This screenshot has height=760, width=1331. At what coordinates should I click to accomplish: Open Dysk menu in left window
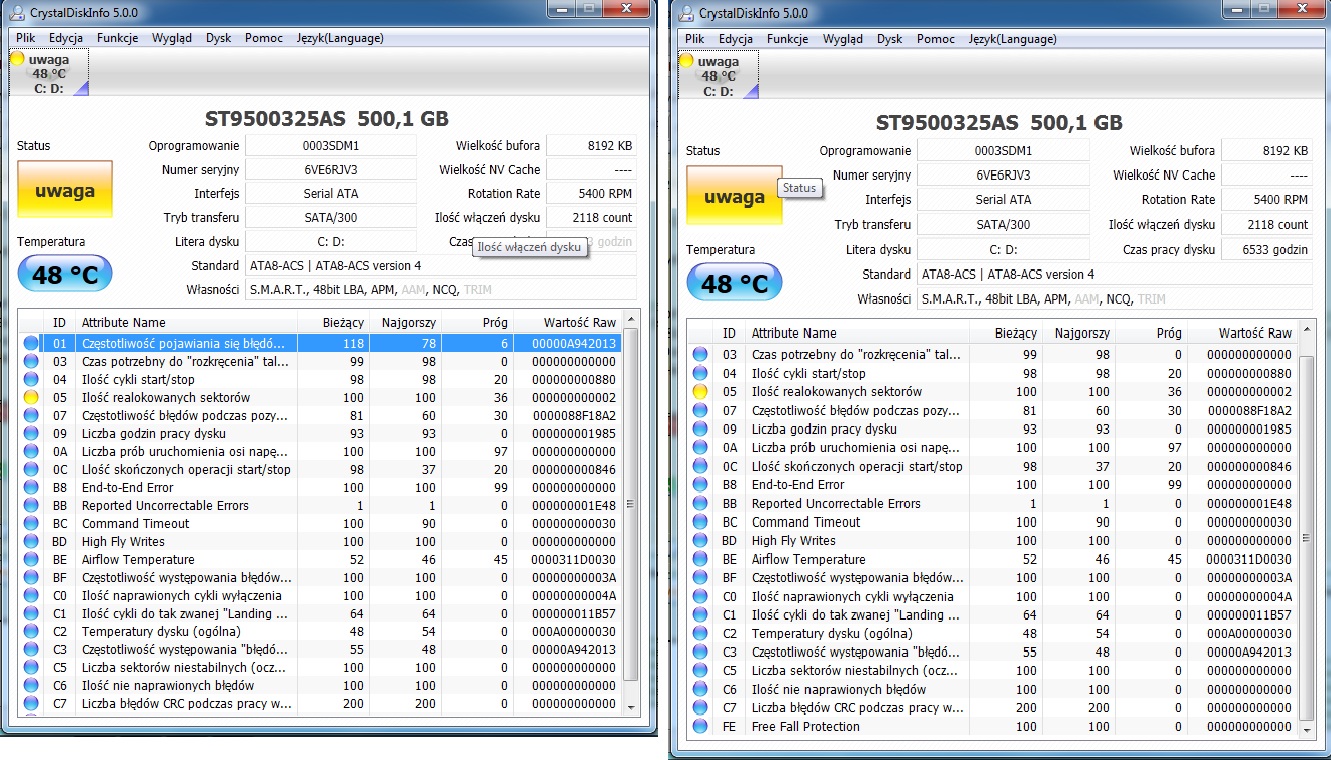218,38
